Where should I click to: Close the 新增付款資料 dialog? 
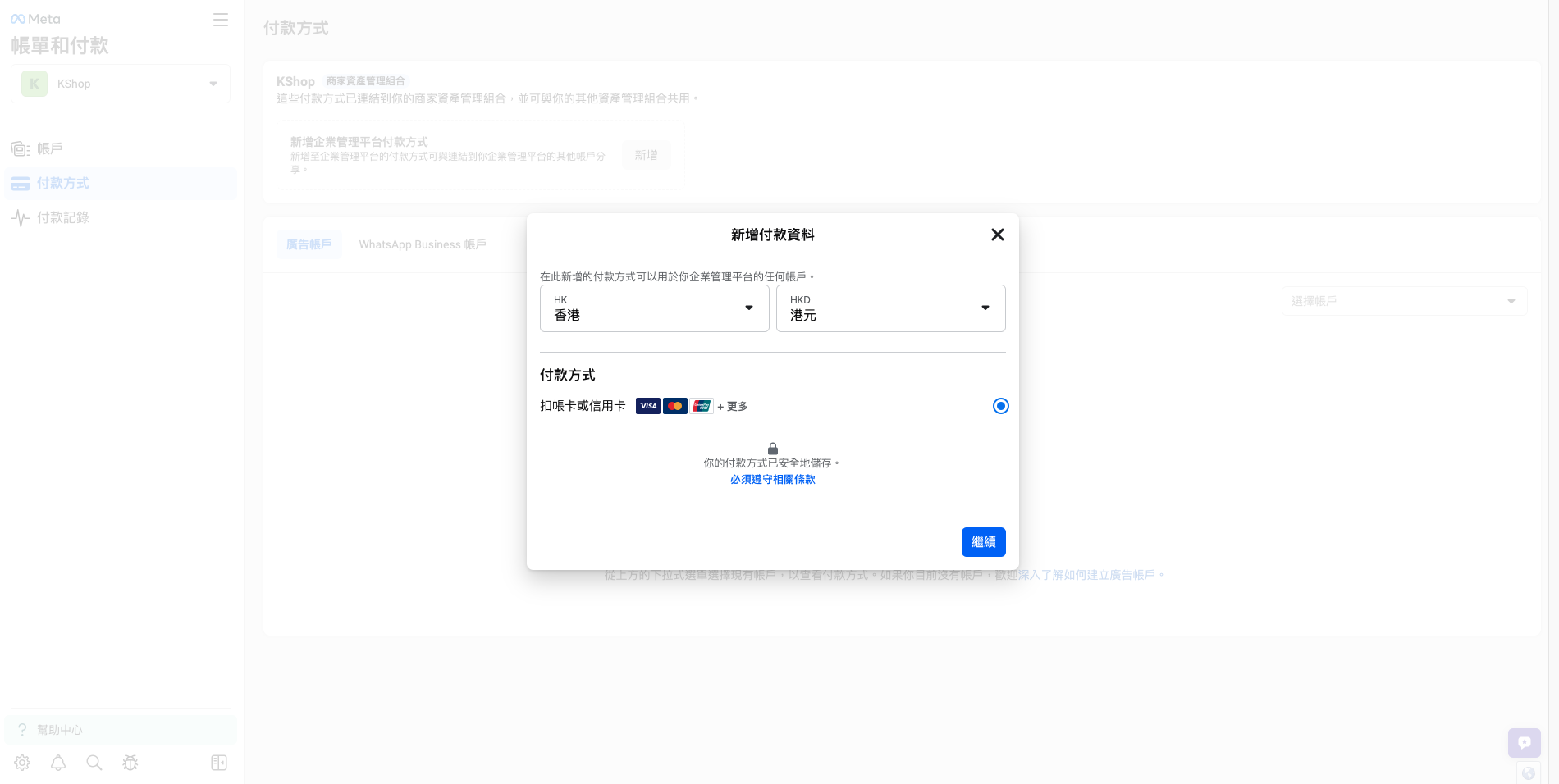tap(997, 235)
